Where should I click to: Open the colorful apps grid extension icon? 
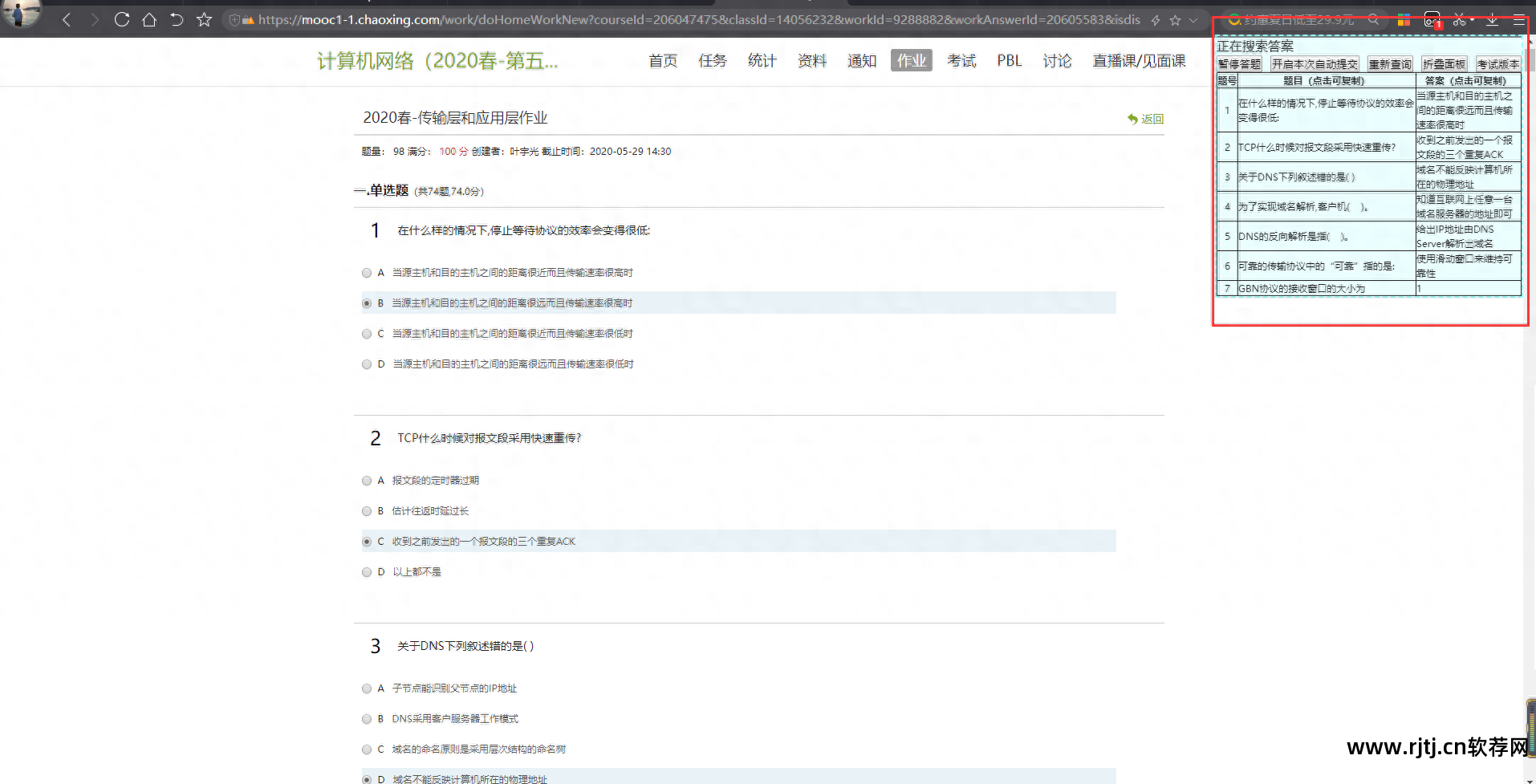[1404, 20]
